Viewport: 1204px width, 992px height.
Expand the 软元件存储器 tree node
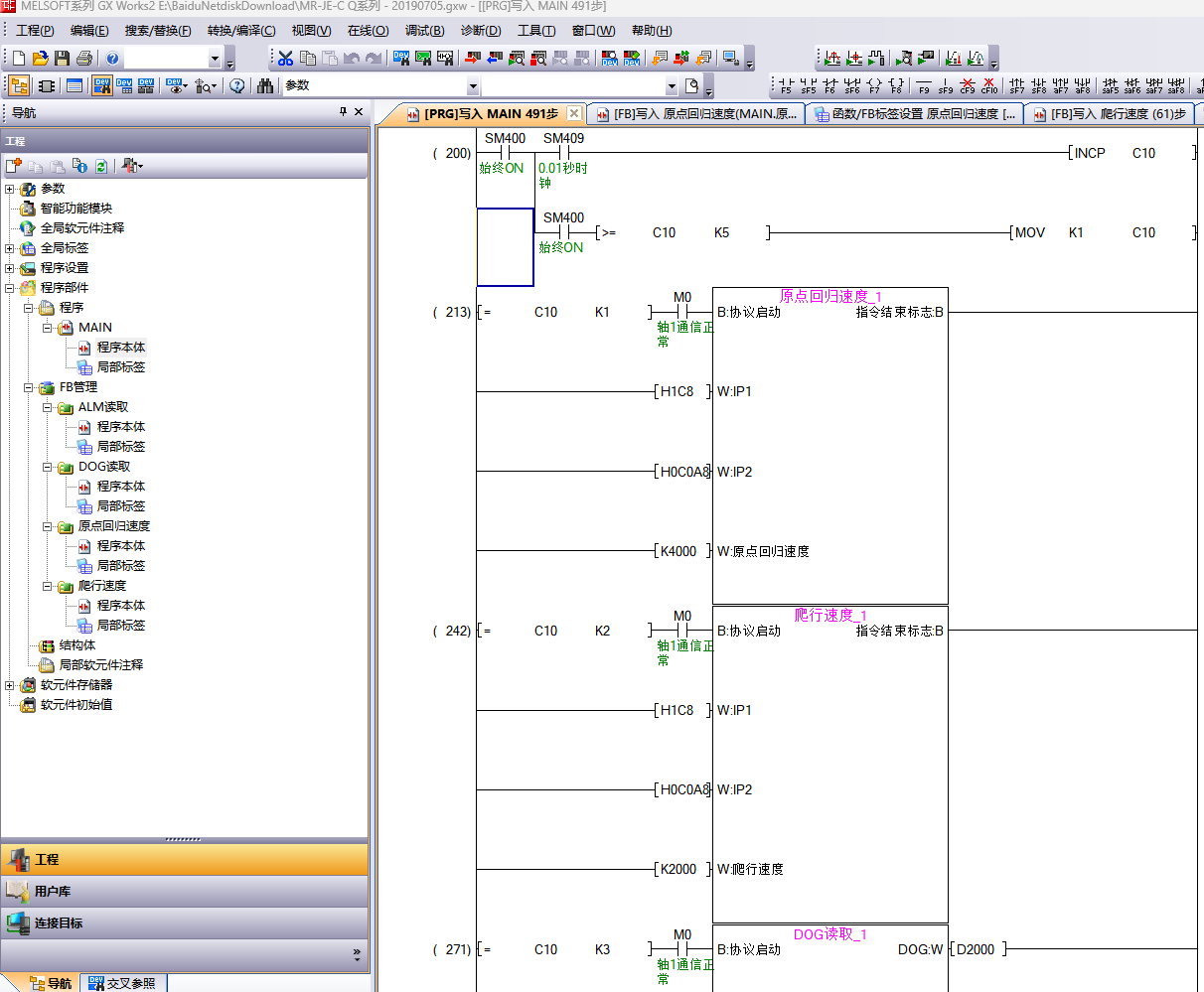tap(10, 685)
